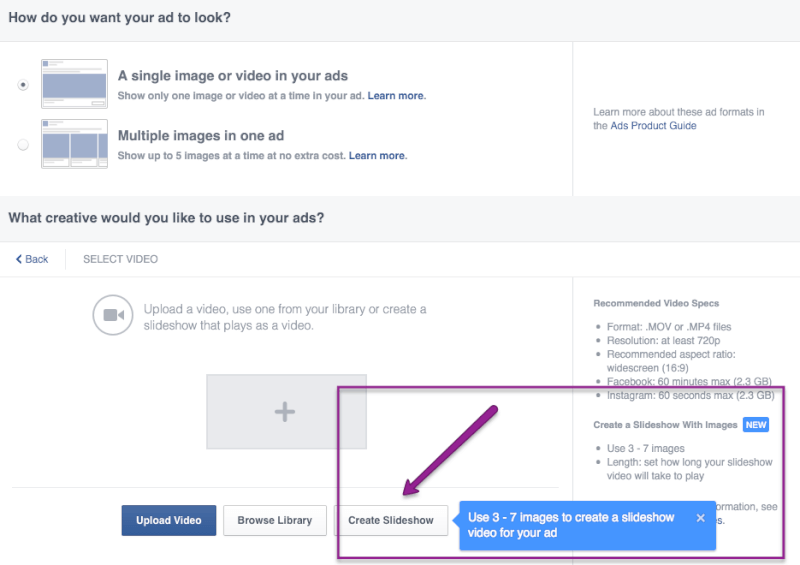Viewport: 800px width, 565px height.
Task: Open Learn more link for single image ads
Action: (x=396, y=96)
